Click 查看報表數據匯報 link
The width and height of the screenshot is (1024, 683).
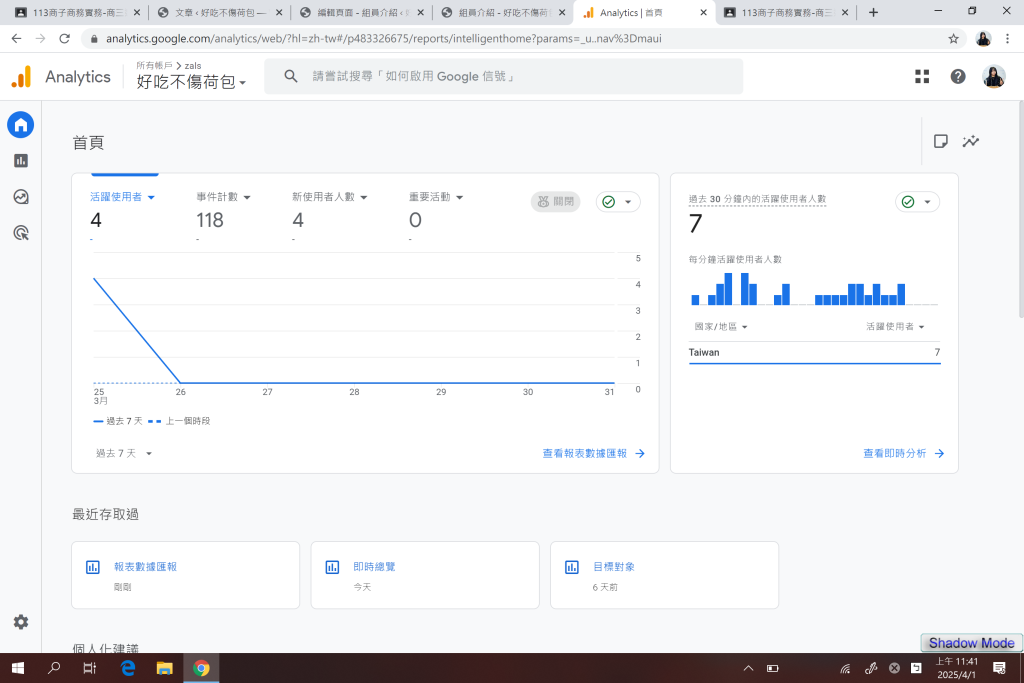pos(593,453)
